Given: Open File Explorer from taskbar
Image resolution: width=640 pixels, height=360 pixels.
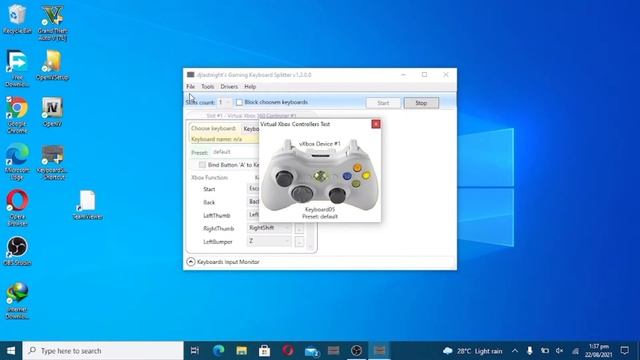Looking at the screenshot, I should click(x=242, y=351).
